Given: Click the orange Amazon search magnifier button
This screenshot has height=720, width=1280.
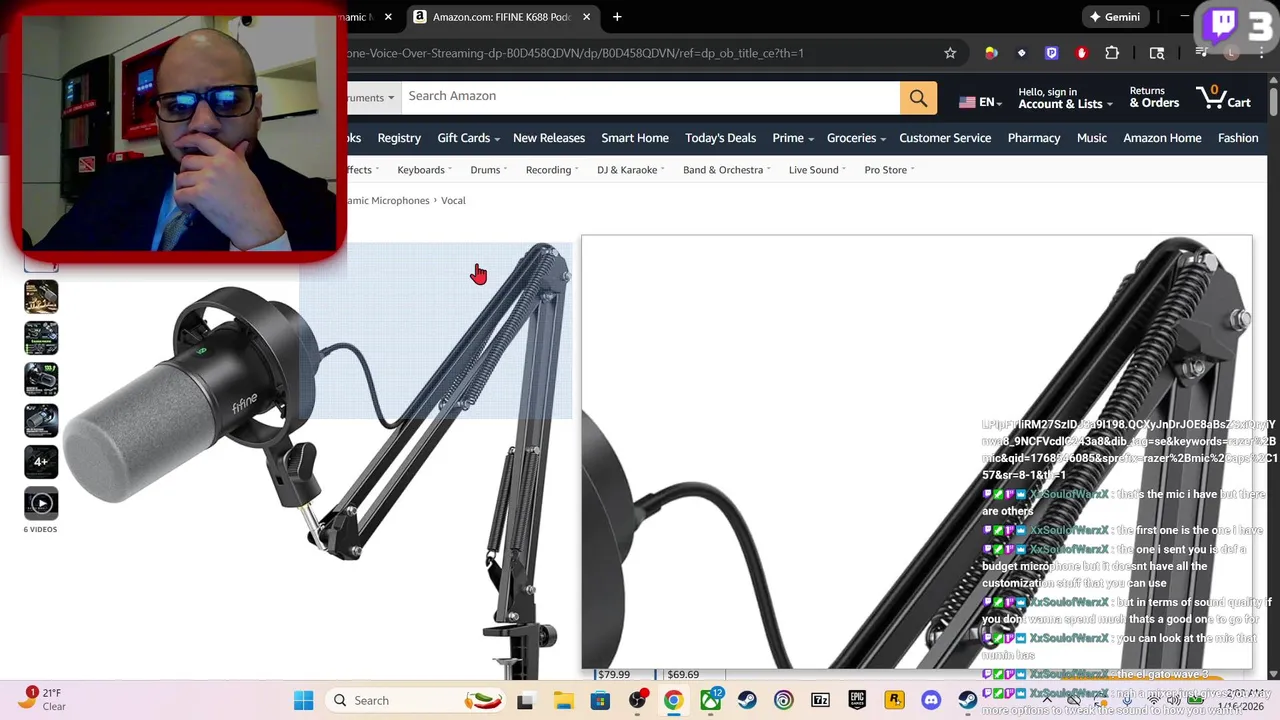Looking at the screenshot, I should [x=918, y=98].
